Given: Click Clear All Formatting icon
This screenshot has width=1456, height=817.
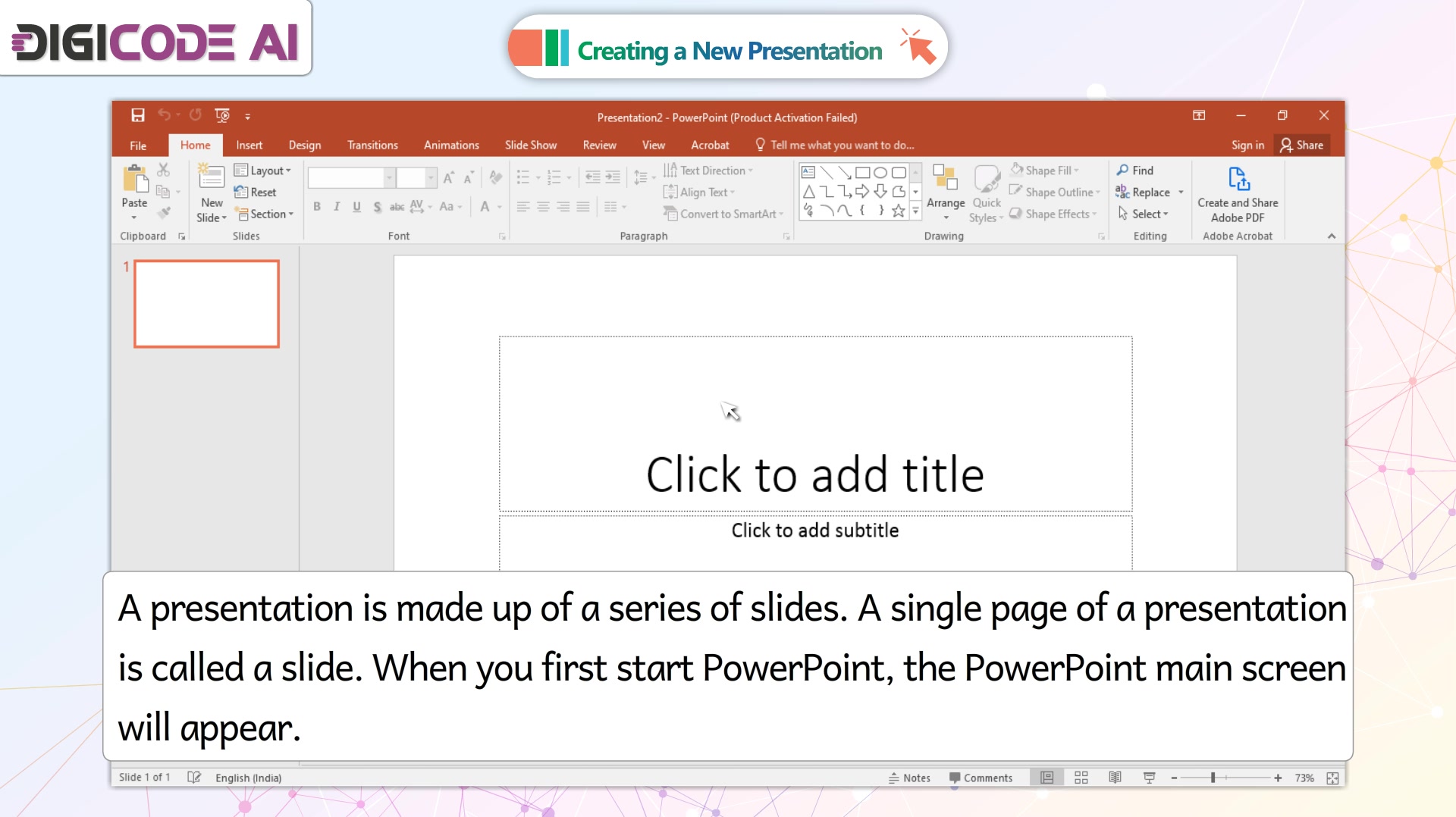Looking at the screenshot, I should tap(496, 177).
